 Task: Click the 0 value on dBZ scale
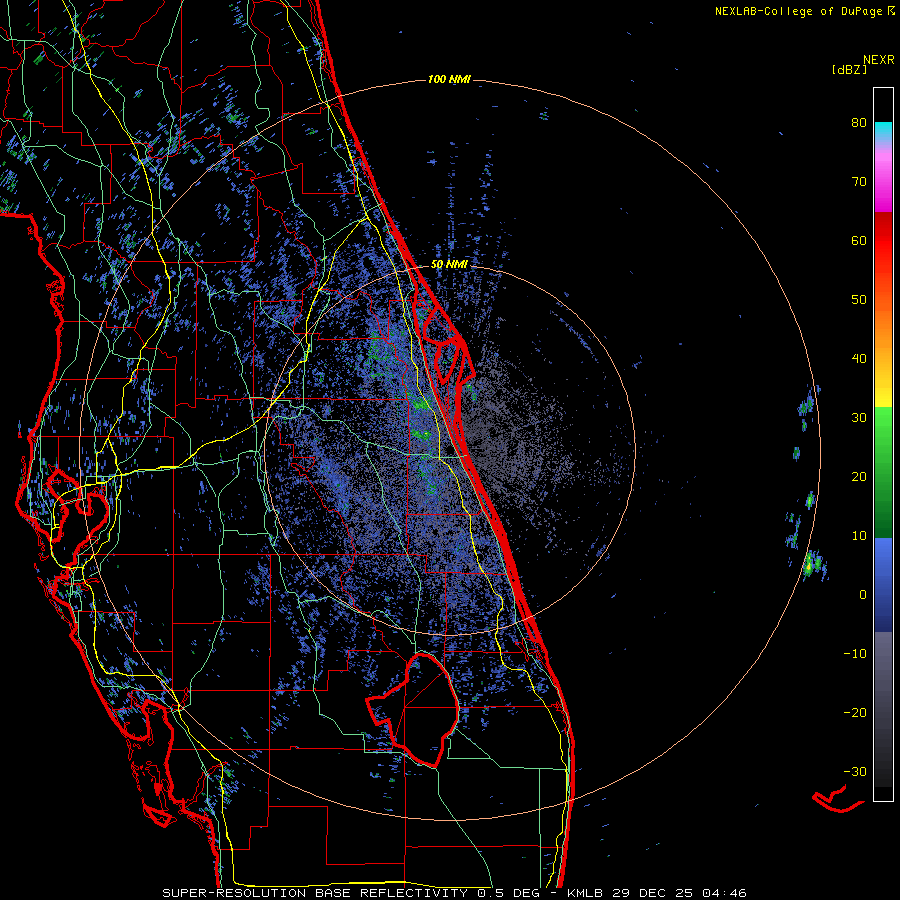click(863, 595)
